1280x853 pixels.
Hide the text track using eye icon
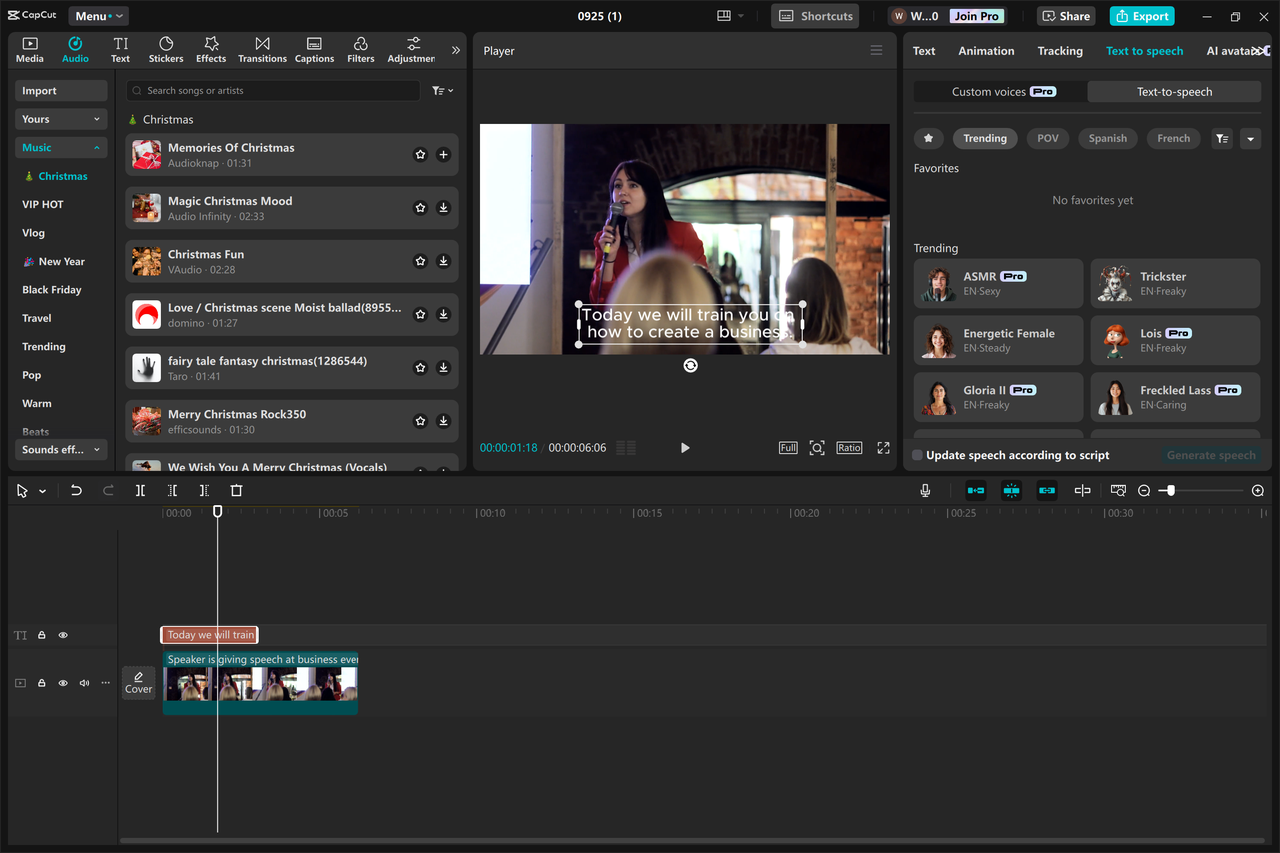(63, 635)
